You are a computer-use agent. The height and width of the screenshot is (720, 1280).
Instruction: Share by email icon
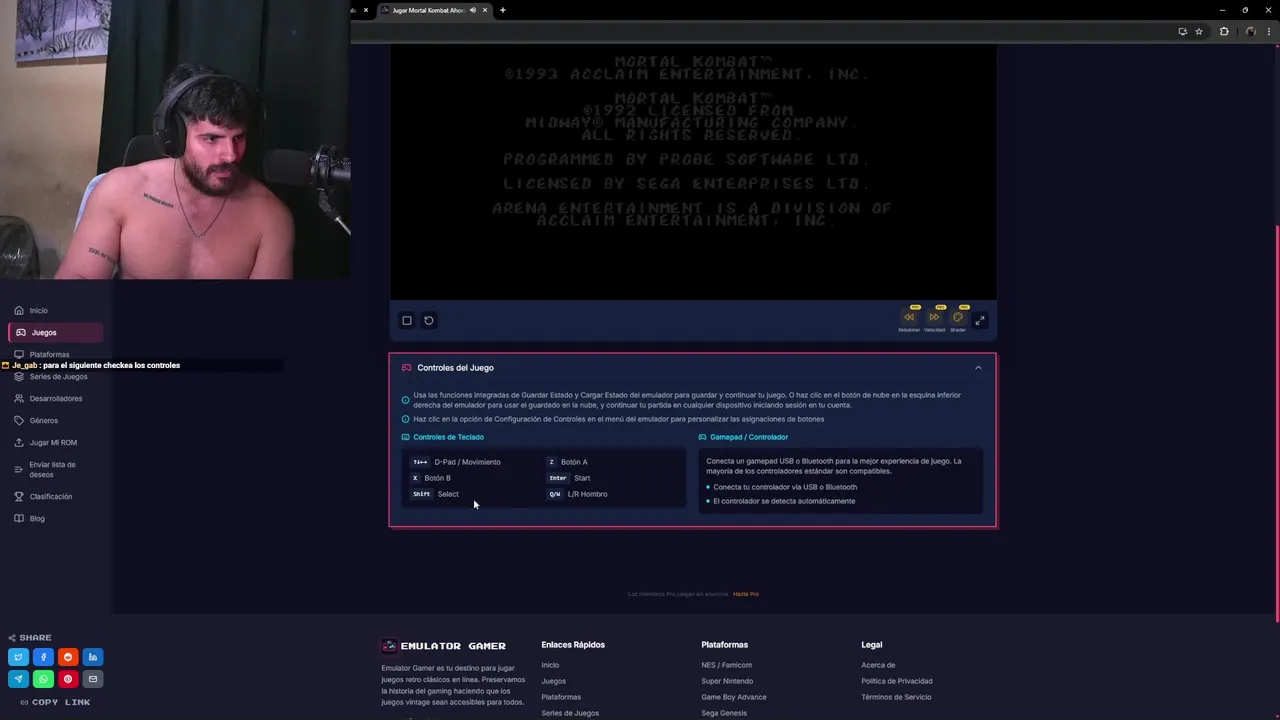click(93, 679)
